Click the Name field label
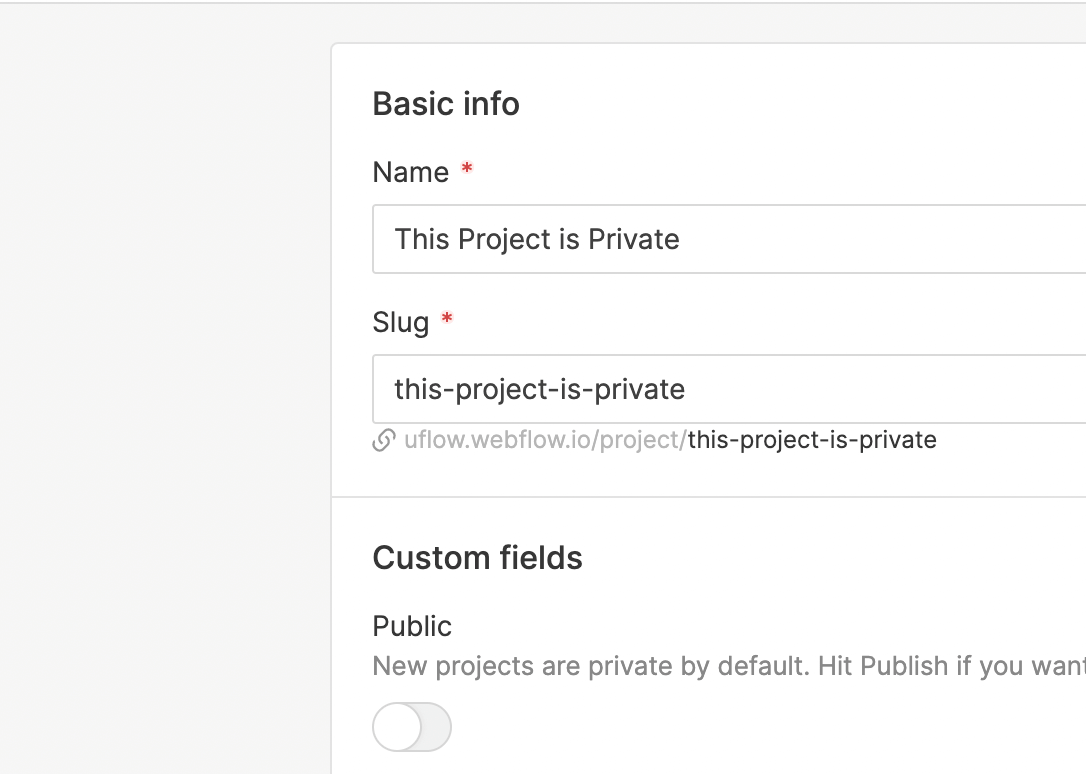Image resolution: width=1086 pixels, height=774 pixels. 410,172
